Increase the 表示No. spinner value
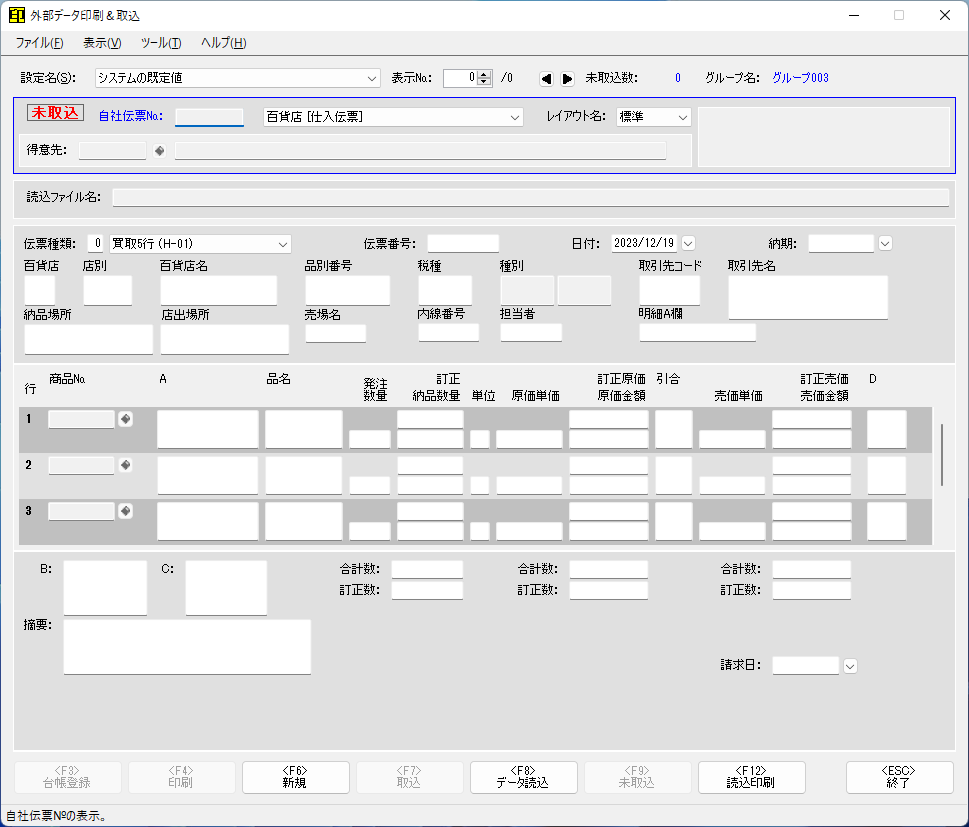This screenshot has width=969, height=827. pos(485,74)
